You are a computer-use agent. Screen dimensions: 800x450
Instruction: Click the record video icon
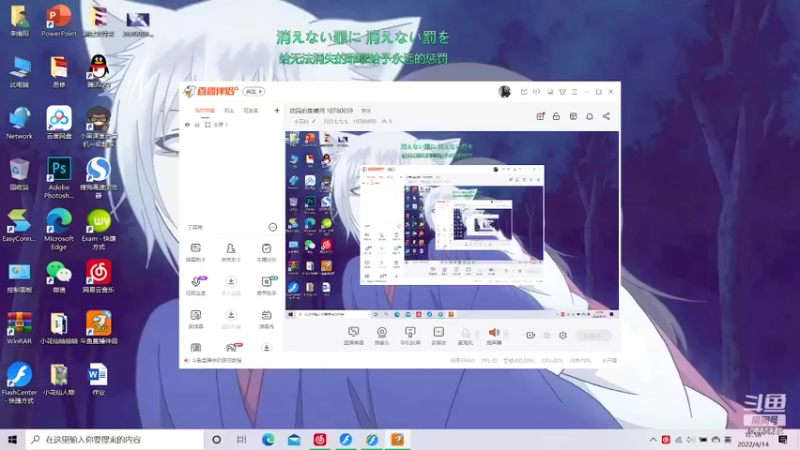point(531,335)
